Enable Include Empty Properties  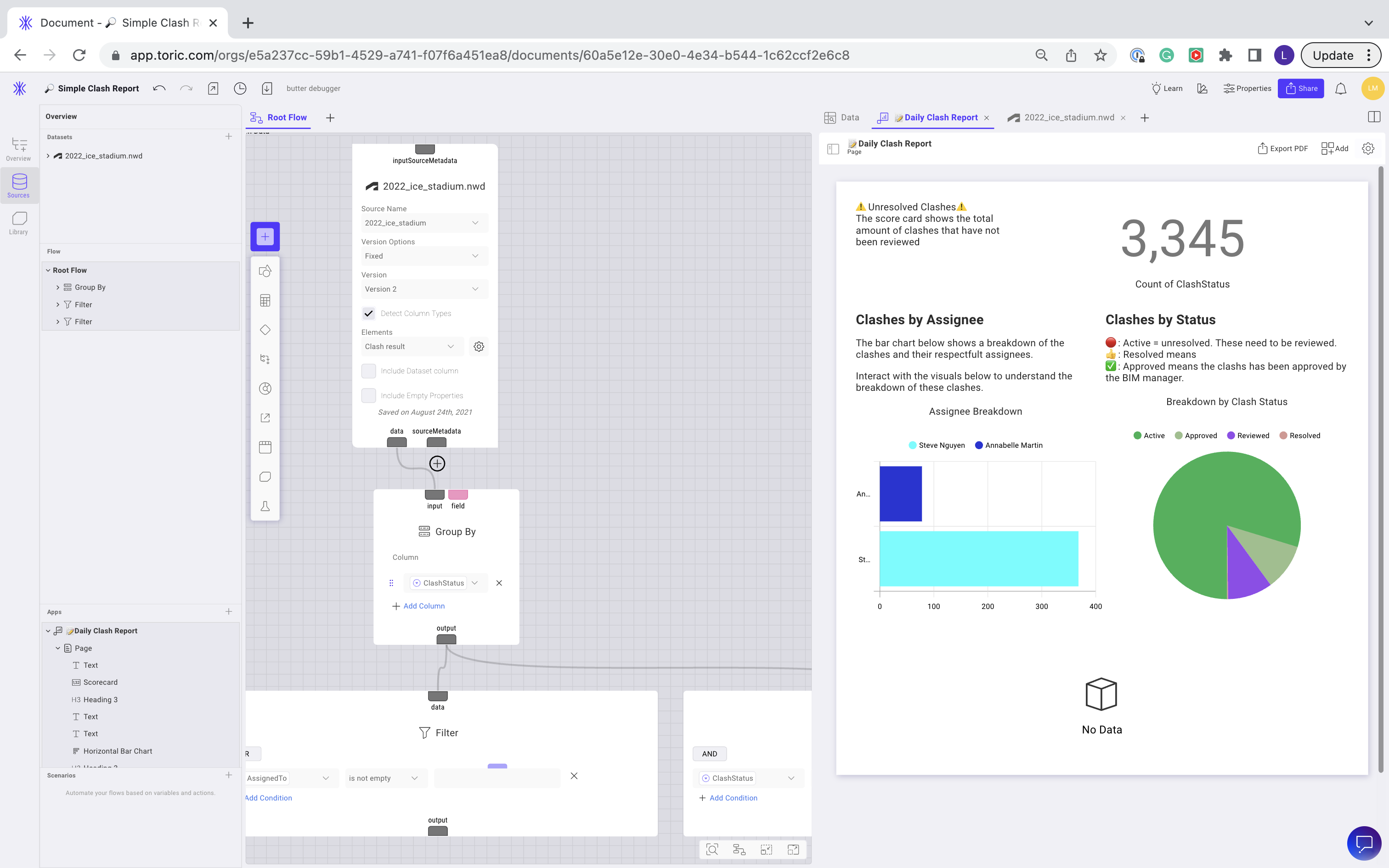tap(368, 395)
